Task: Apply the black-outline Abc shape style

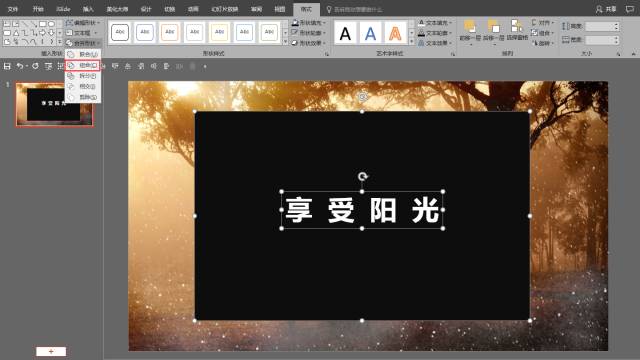Action: point(120,32)
